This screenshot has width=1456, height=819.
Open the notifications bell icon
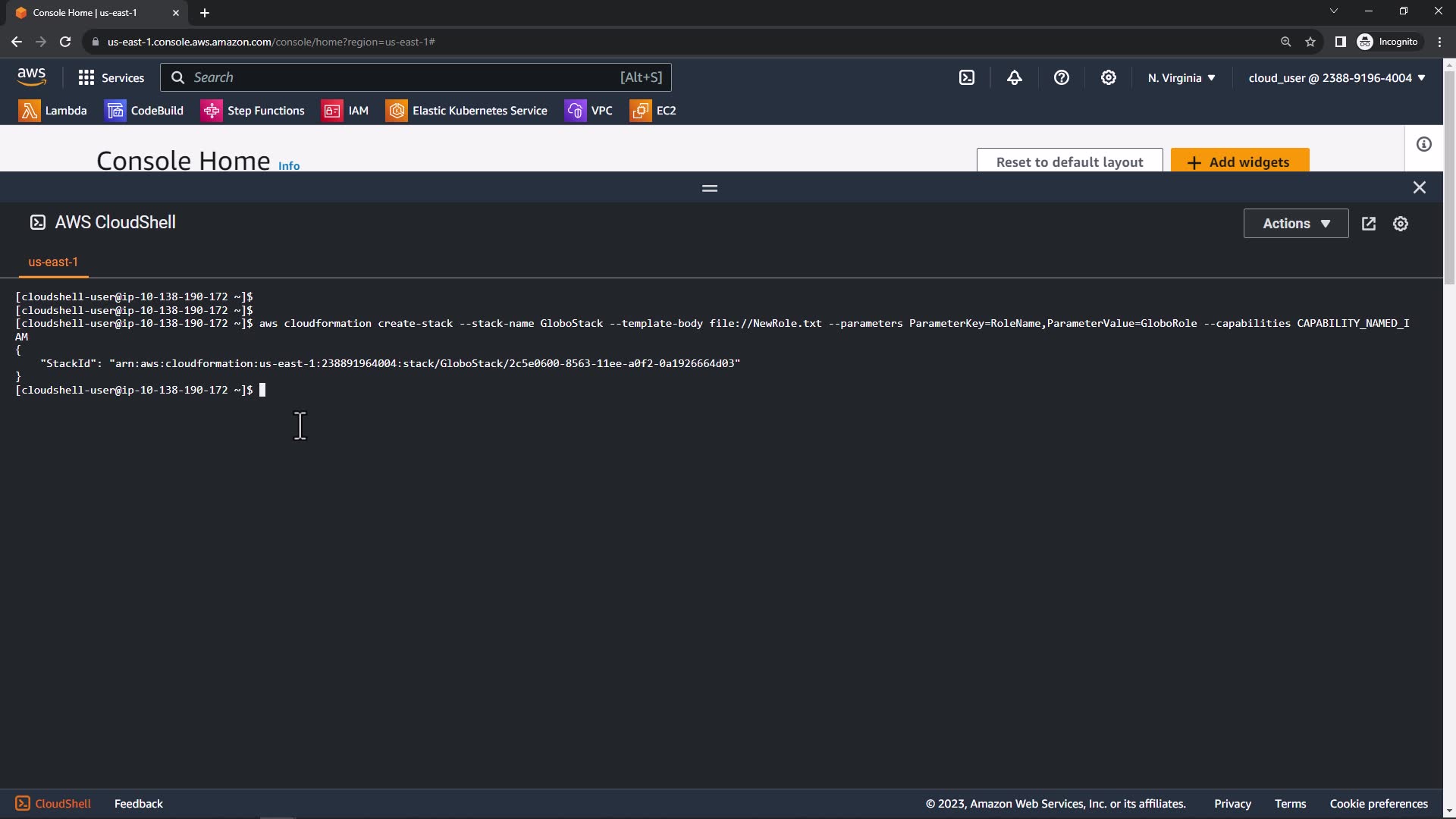[x=1014, y=77]
